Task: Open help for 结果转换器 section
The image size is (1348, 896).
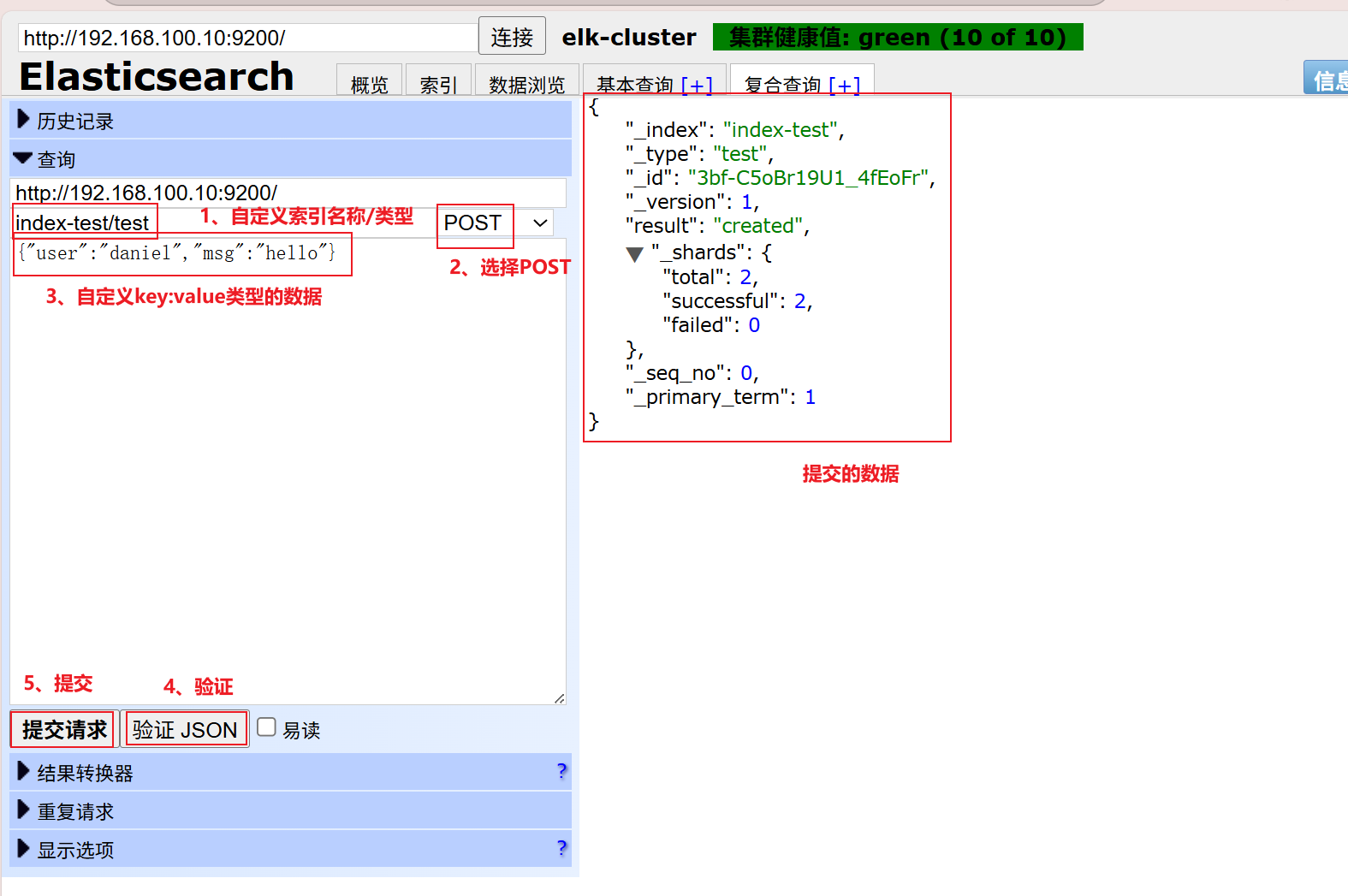Action: [x=561, y=770]
